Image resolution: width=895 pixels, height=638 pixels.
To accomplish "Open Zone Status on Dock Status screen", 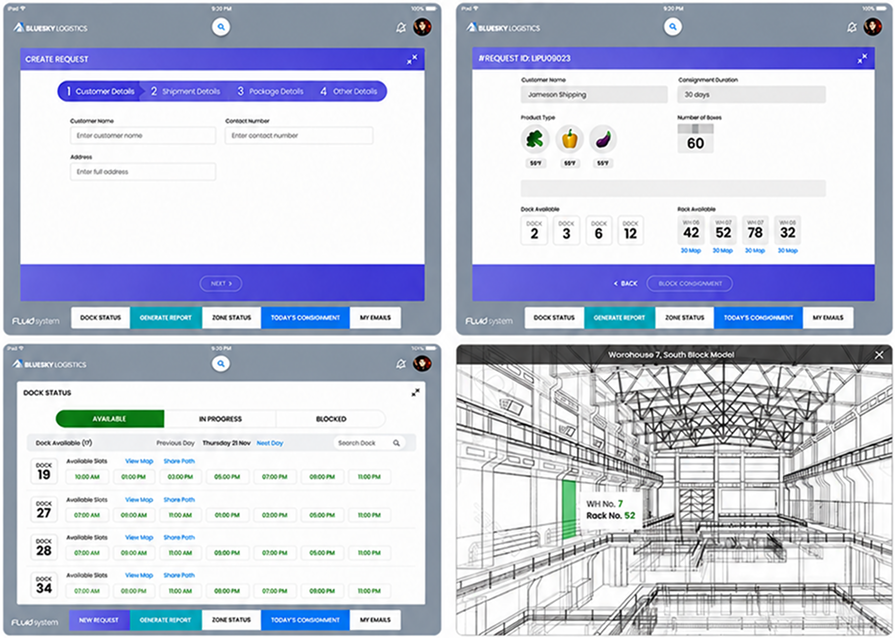I will (231, 620).
